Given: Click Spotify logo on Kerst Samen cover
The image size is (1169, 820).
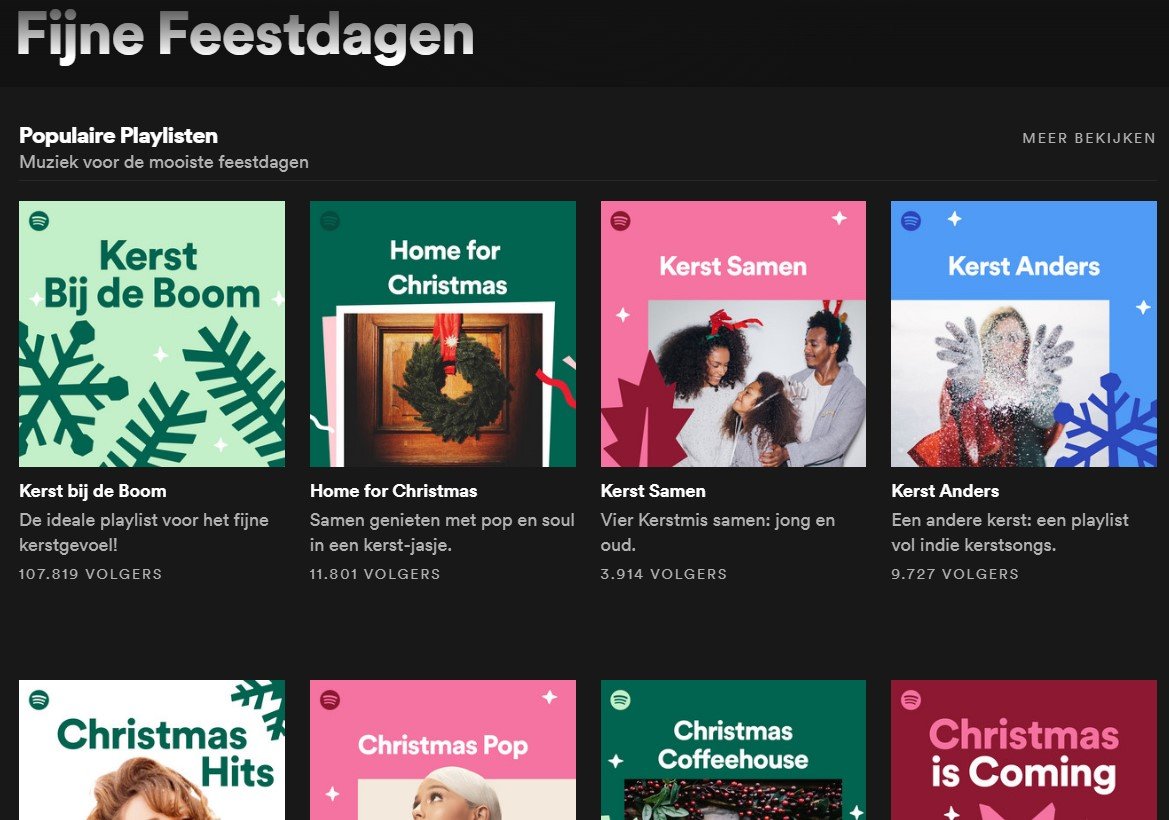Looking at the screenshot, I should [x=620, y=221].
